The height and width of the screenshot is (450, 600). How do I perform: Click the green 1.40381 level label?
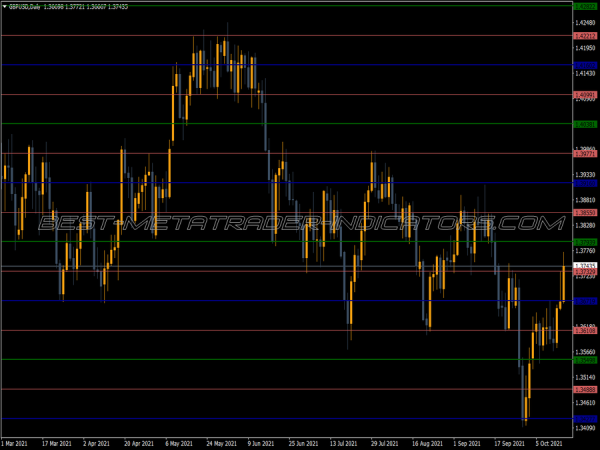(585, 124)
